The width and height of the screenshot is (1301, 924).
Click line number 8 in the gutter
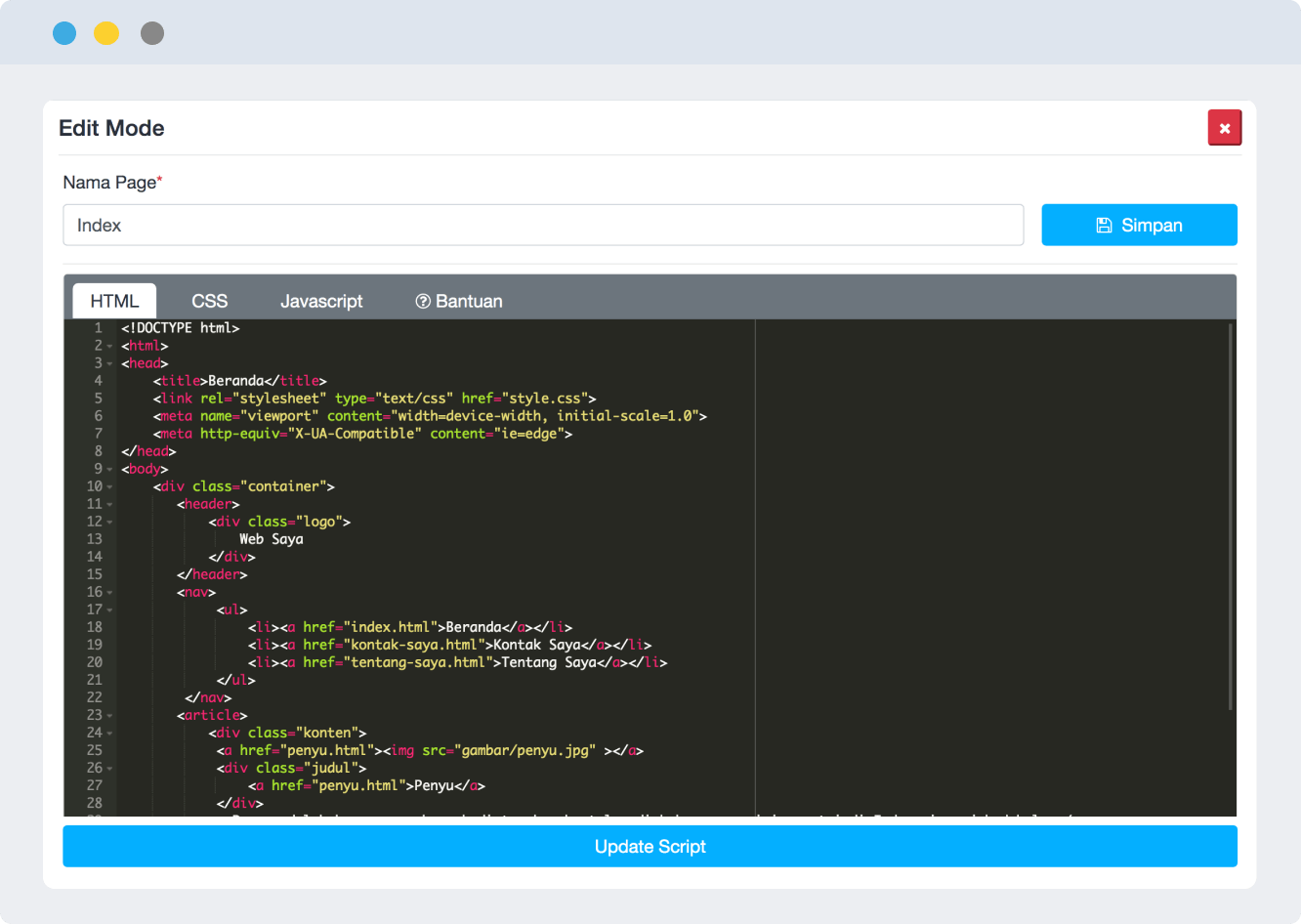tap(99, 451)
